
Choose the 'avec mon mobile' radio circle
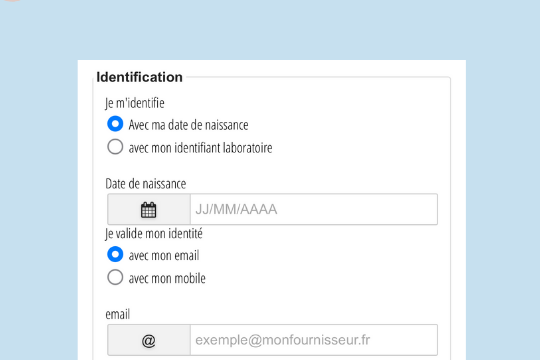(115, 277)
